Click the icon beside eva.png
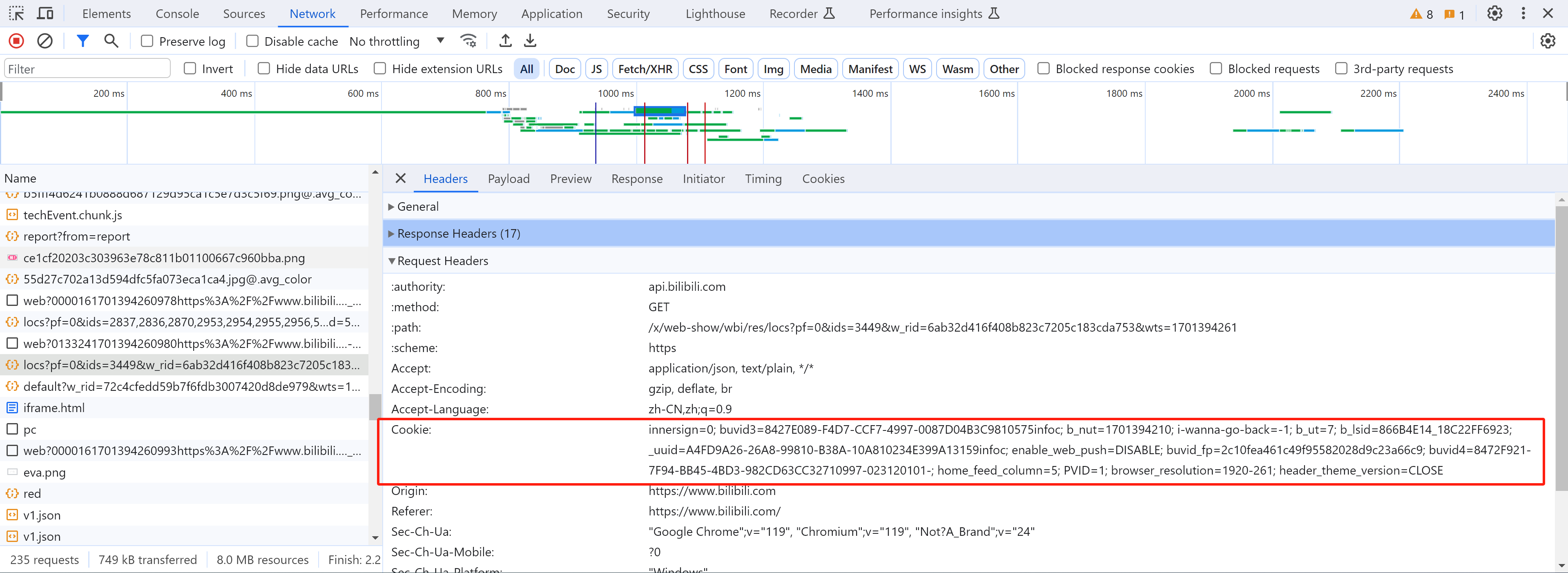Screen dimensions: 1568x573 12,472
